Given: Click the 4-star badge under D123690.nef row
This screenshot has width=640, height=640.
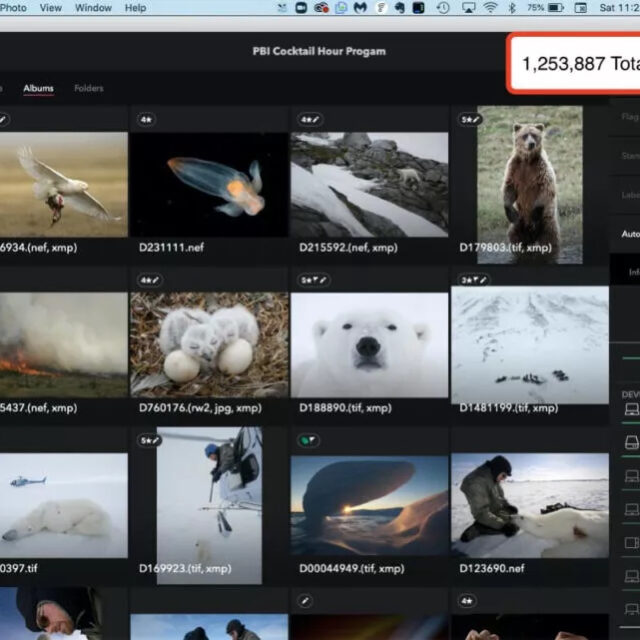Looking at the screenshot, I should pyautogui.click(x=467, y=601).
